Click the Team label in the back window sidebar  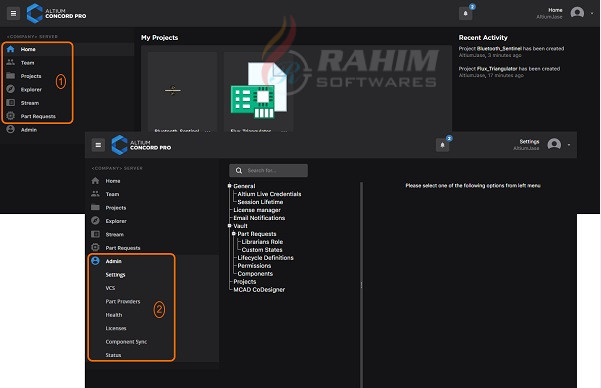click(27, 62)
